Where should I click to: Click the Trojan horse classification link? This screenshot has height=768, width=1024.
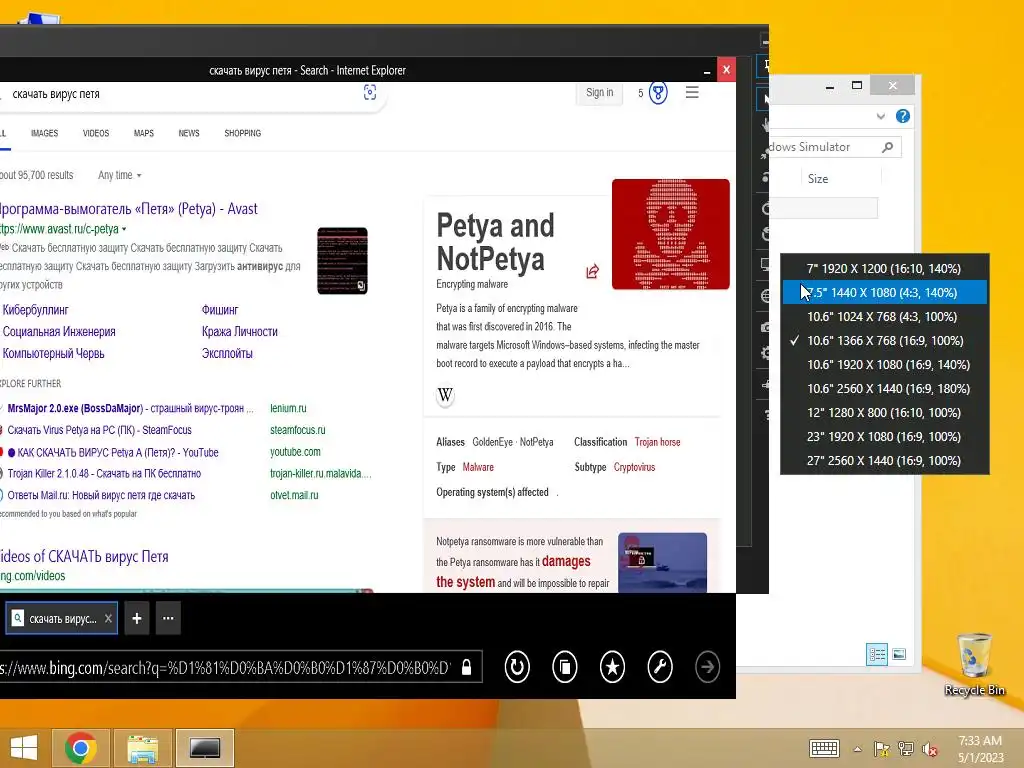[x=658, y=442]
